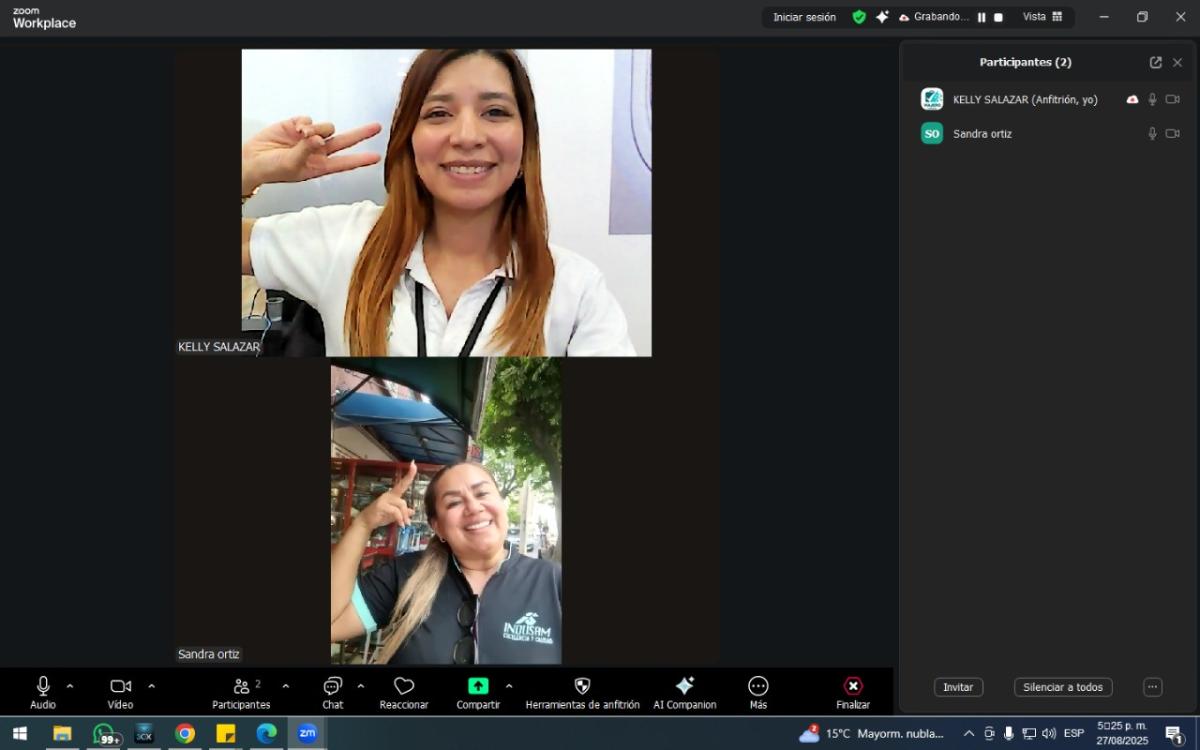Expand the Audio options chevron
The width and height of the screenshot is (1200, 750).
pos(70,686)
